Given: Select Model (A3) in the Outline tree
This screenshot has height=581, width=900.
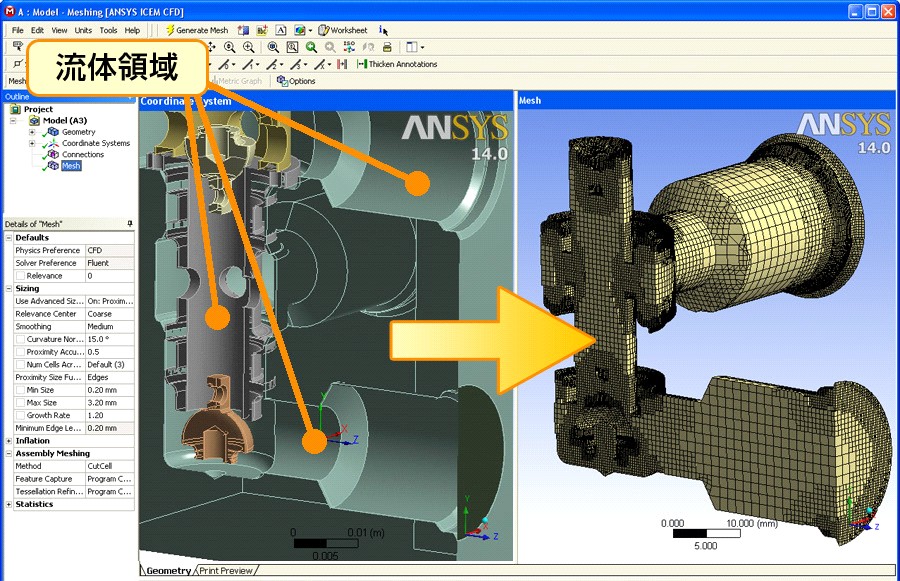Looking at the screenshot, I should (x=65, y=121).
